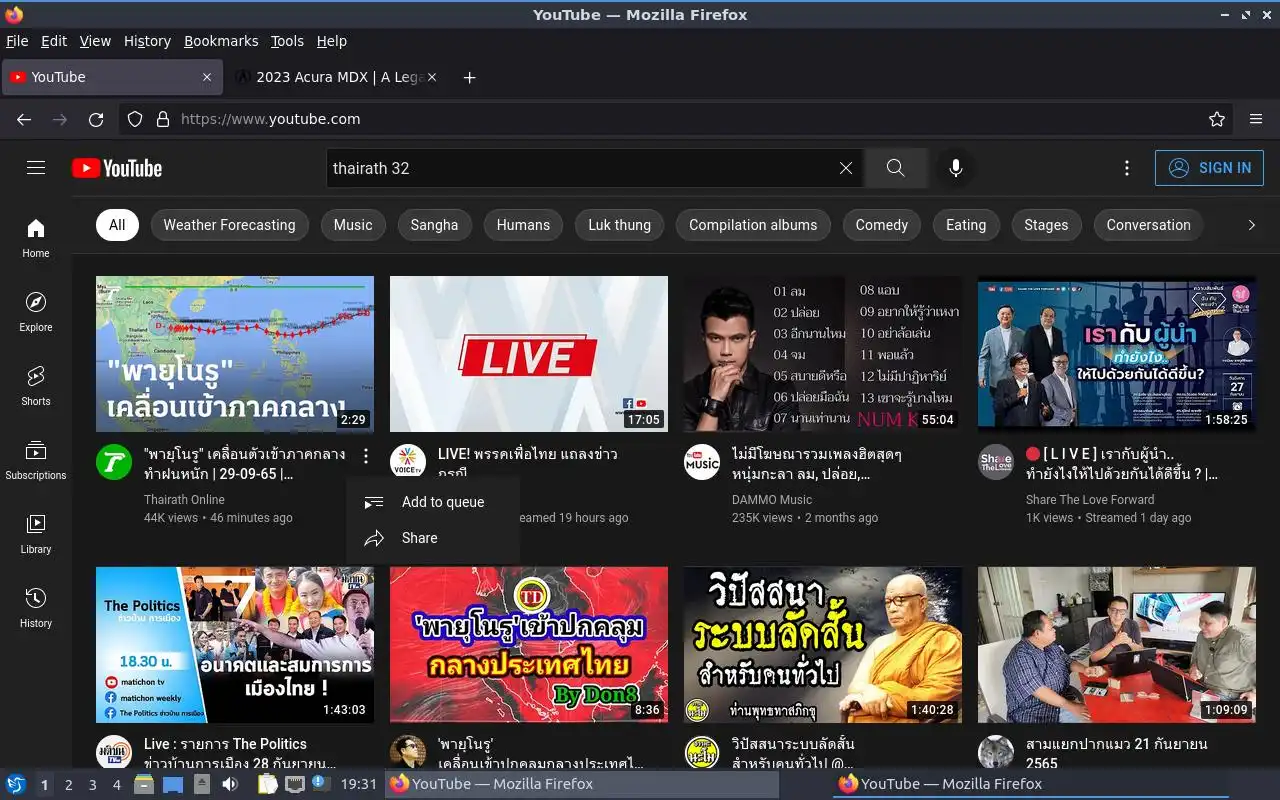Select the Stages filter chip
This screenshot has width=1280, height=800.
[1046, 225]
